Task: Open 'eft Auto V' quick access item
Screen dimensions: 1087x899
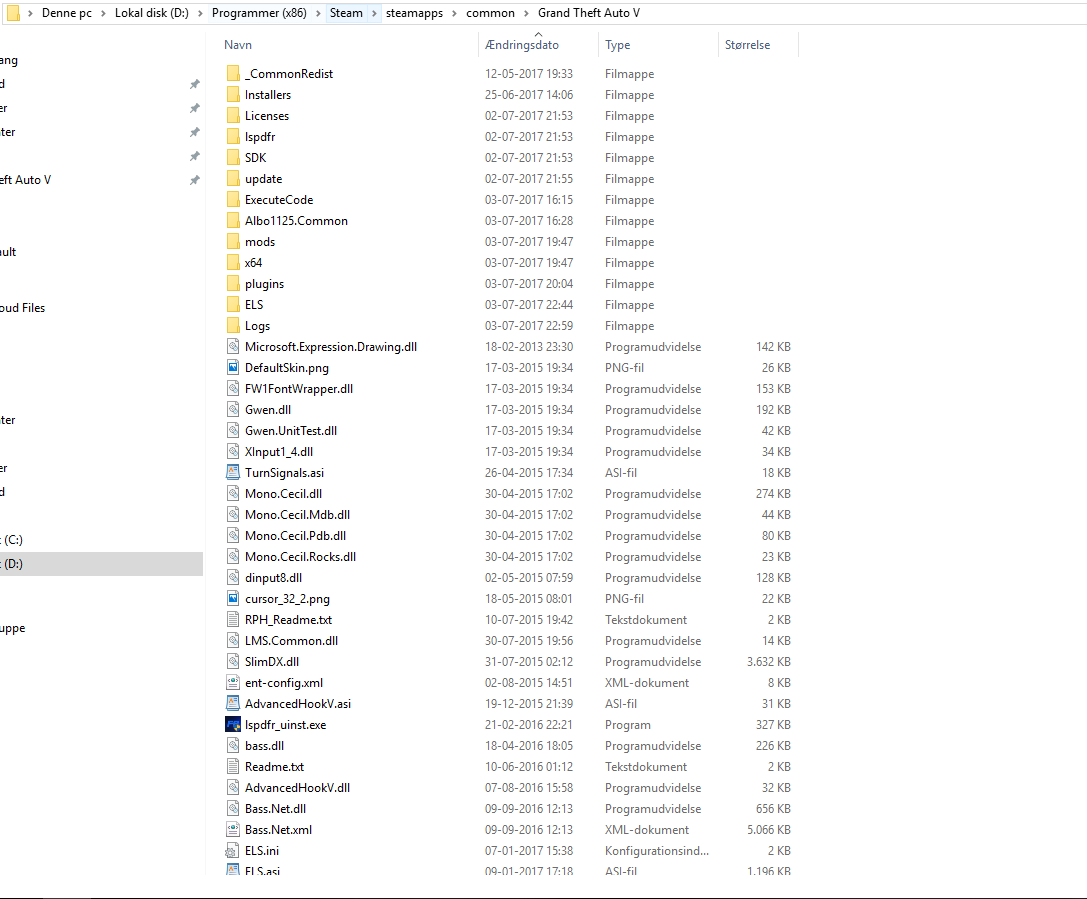Action: [x=26, y=180]
